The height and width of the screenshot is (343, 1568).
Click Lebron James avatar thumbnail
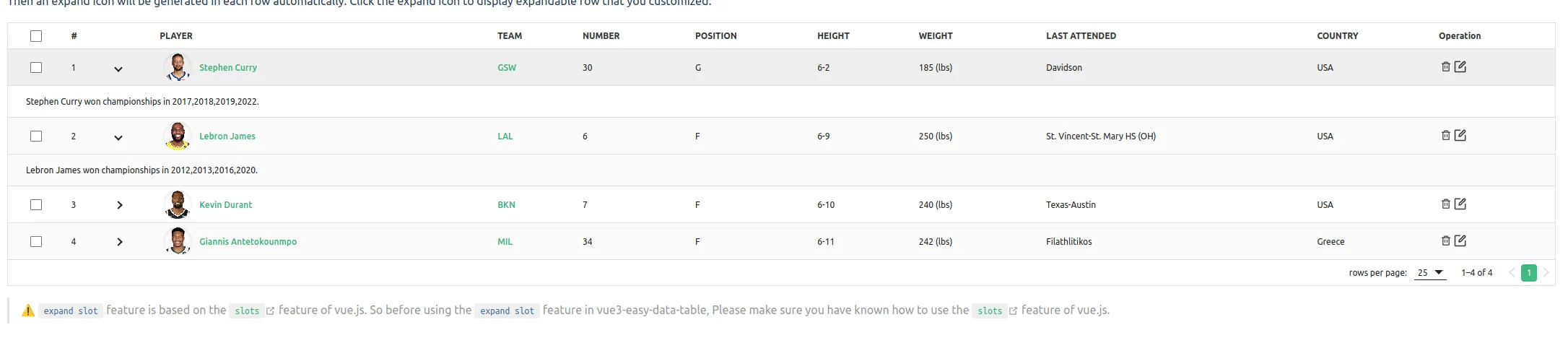pos(177,136)
